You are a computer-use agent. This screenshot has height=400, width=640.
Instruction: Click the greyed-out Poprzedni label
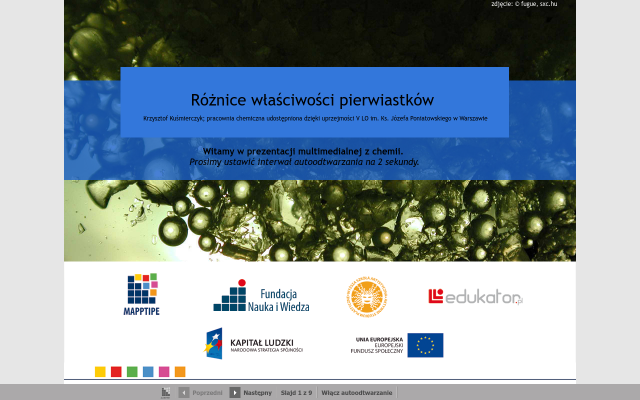(x=207, y=393)
